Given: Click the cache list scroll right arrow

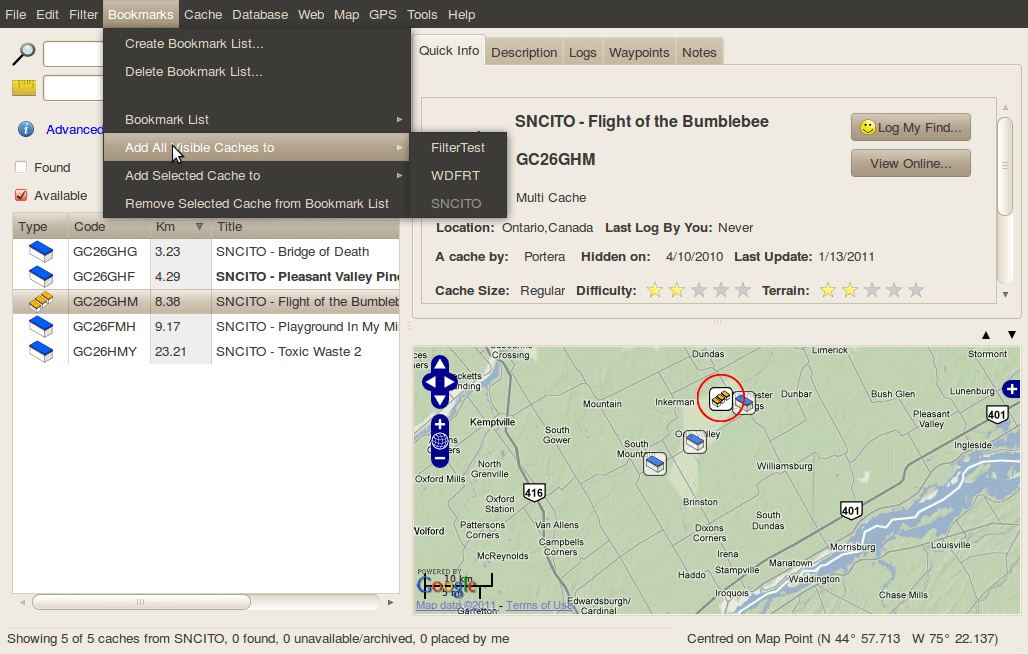Looking at the screenshot, I should pos(390,602).
